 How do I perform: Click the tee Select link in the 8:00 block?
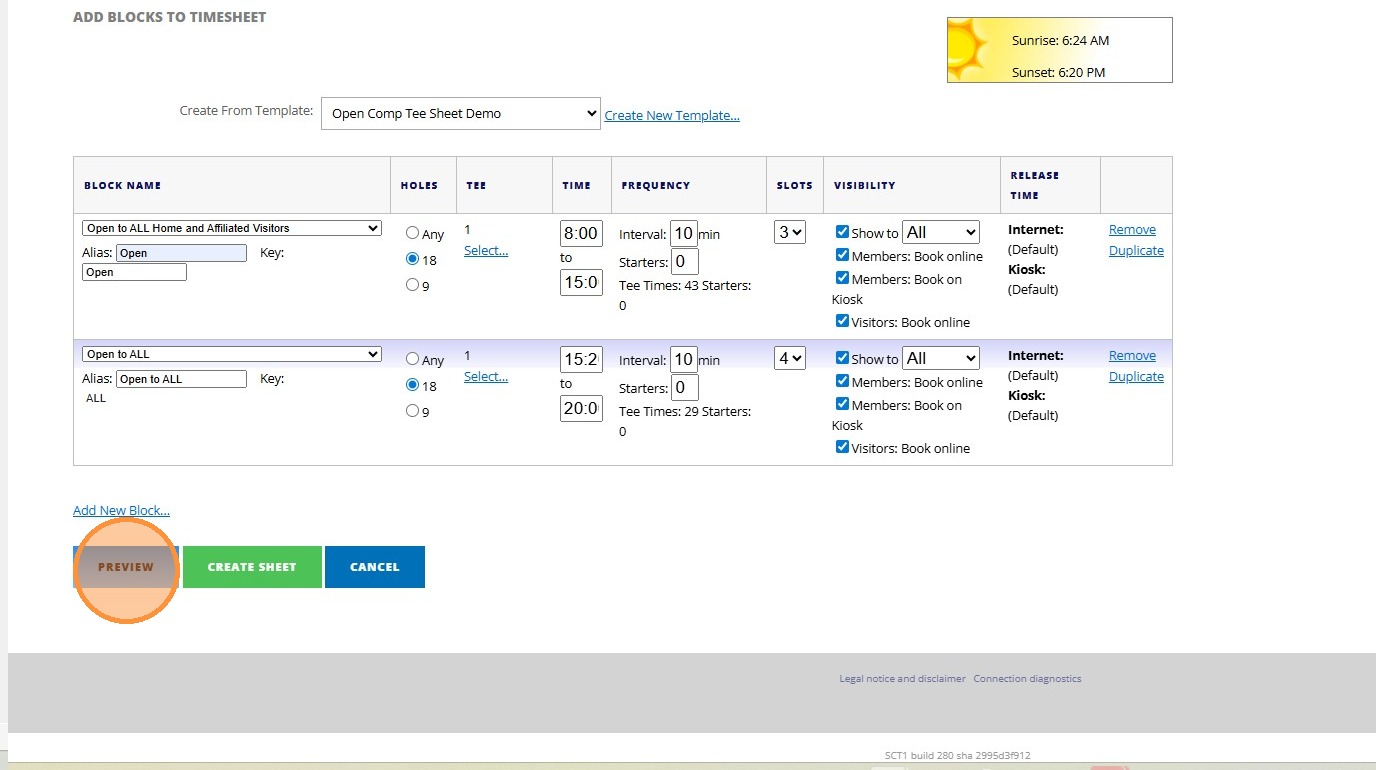pos(486,251)
